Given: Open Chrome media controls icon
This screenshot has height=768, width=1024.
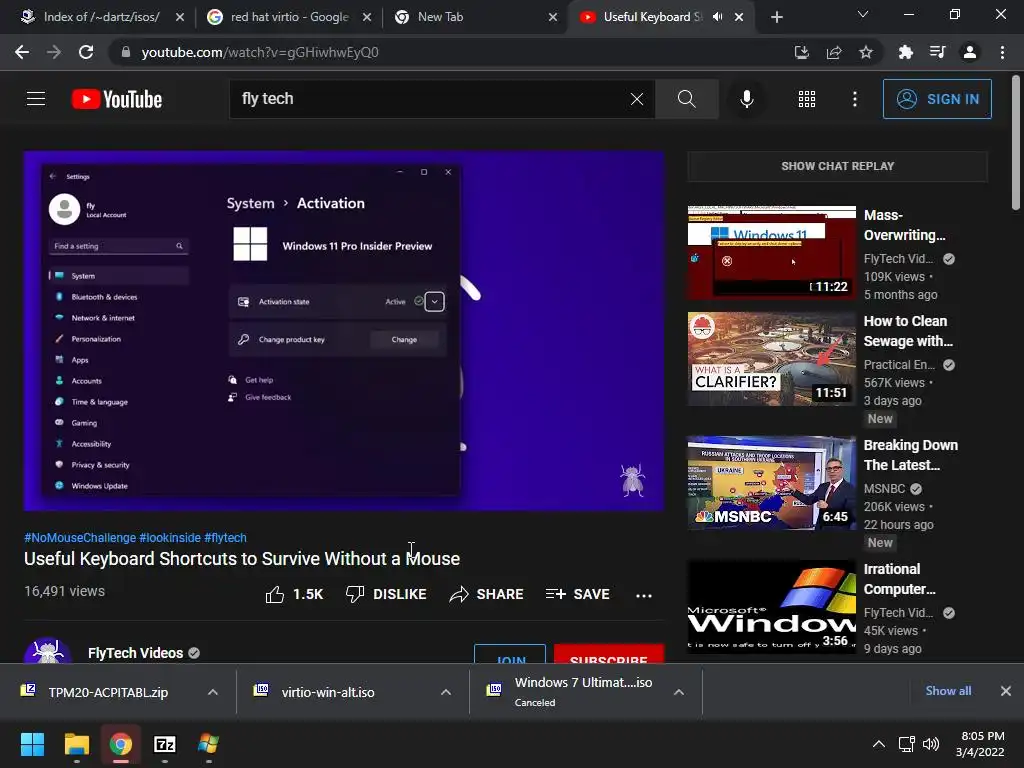Looking at the screenshot, I should point(937,52).
